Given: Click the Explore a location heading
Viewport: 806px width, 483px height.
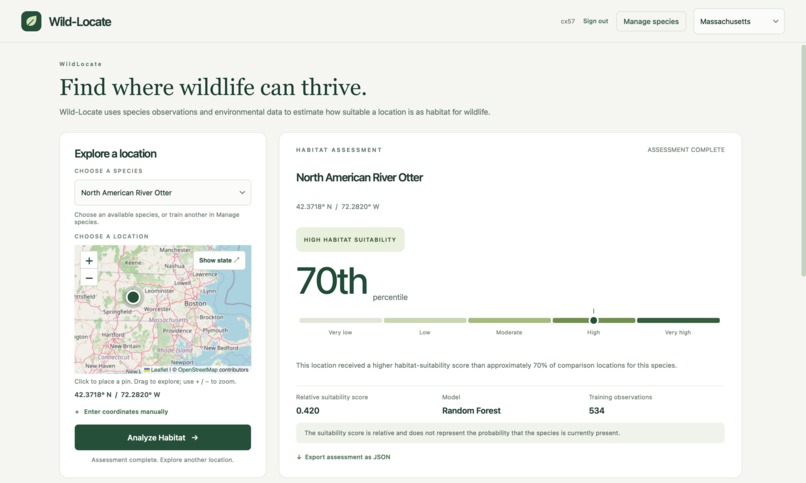Looking at the screenshot, I should click(115, 154).
